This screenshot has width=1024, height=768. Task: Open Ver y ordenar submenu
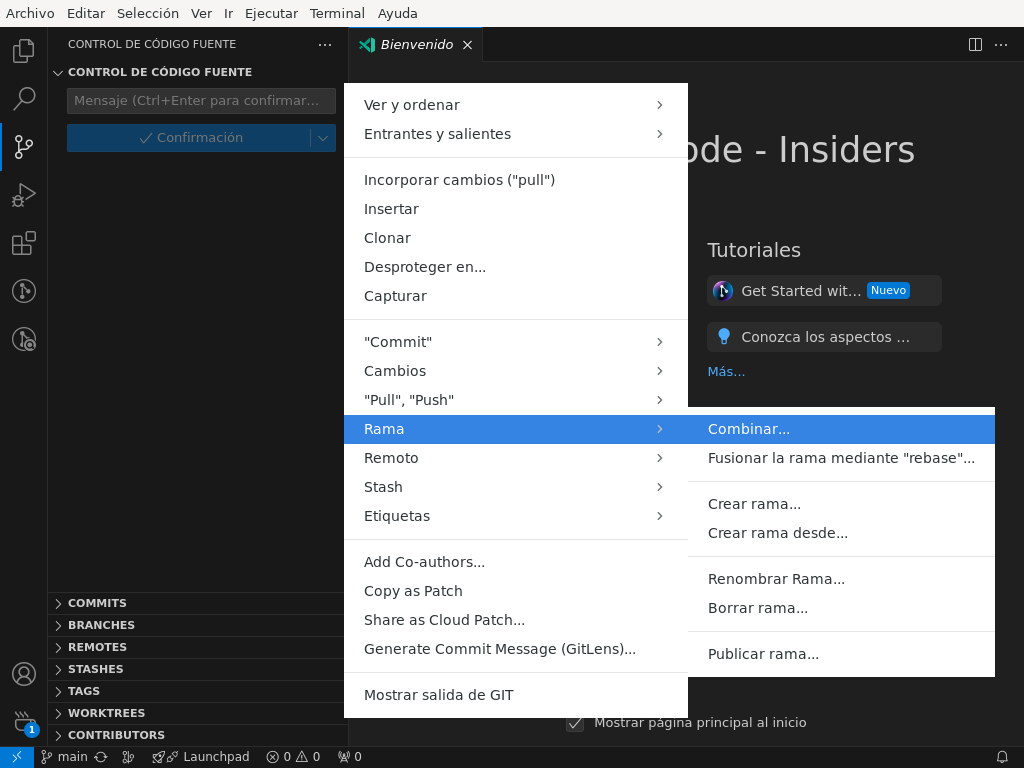click(x=516, y=105)
